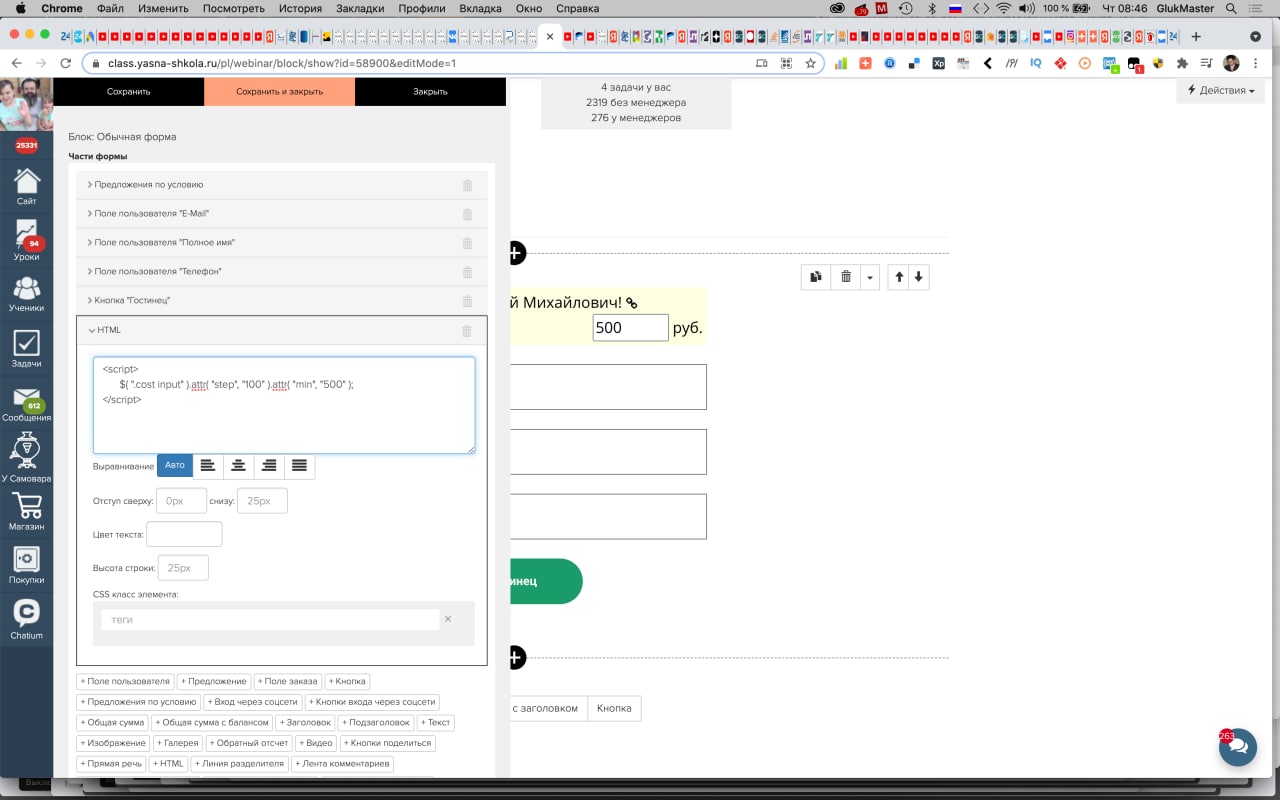Delete the 'Гостинец' button part
This screenshot has height=800, width=1280.
467,301
